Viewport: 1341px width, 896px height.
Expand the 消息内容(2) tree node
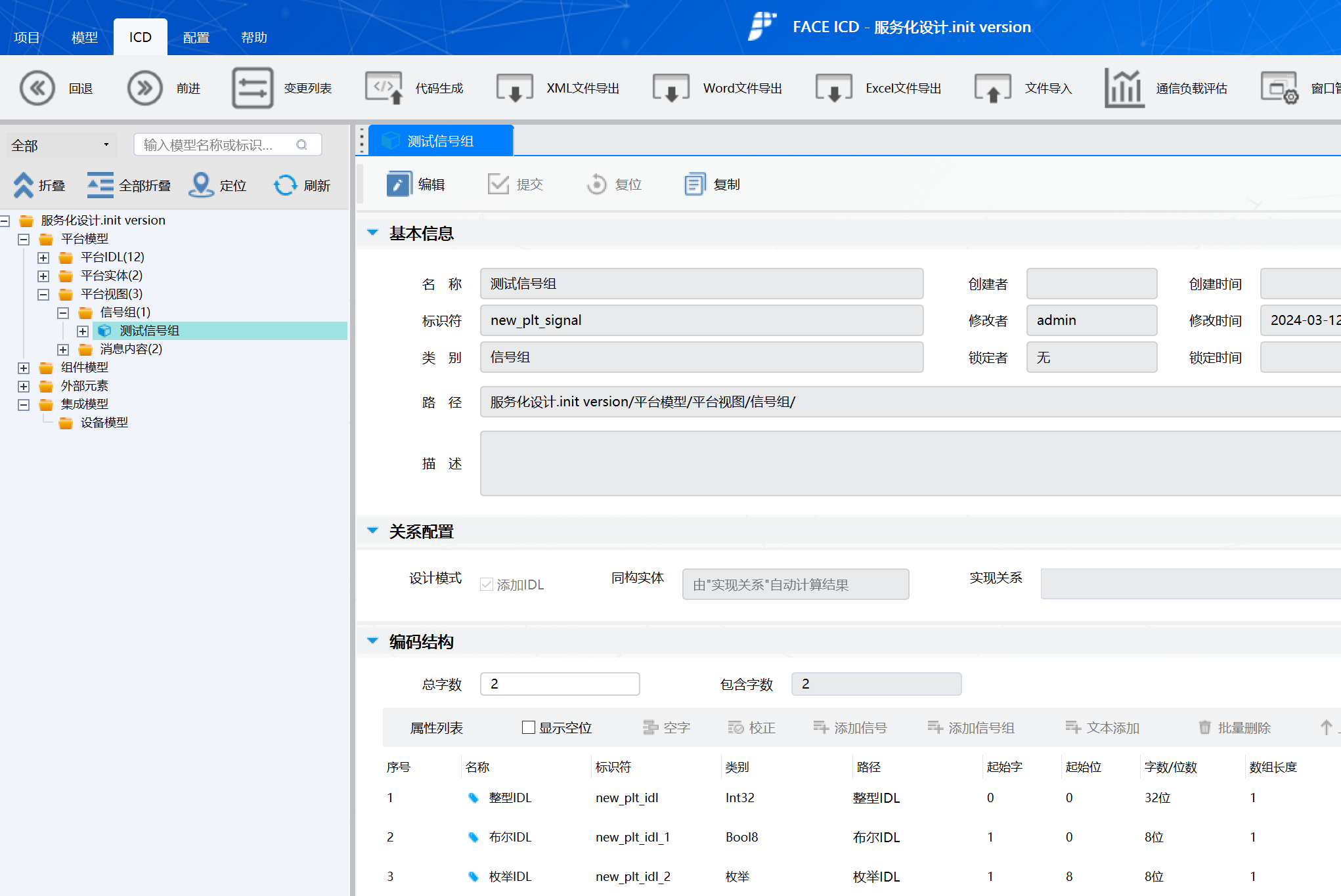point(63,349)
